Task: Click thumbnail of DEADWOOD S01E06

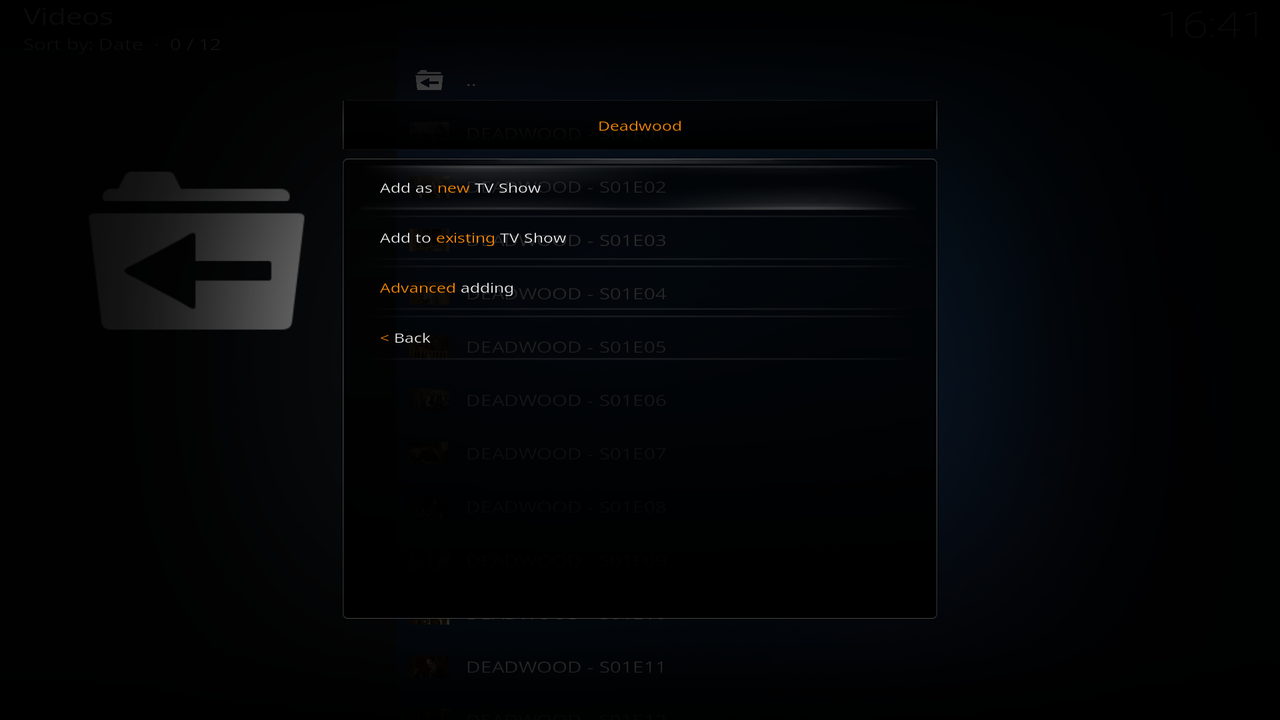Action: coord(431,400)
